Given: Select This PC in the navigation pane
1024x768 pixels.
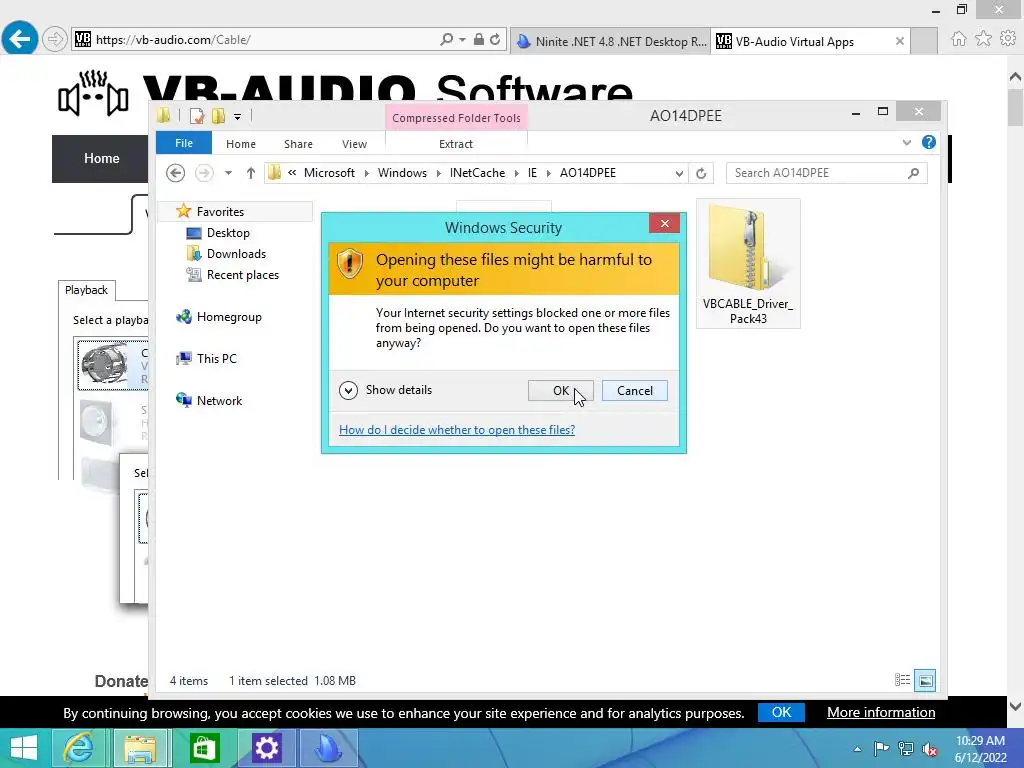Looking at the screenshot, I should click(x=216, y=359).
